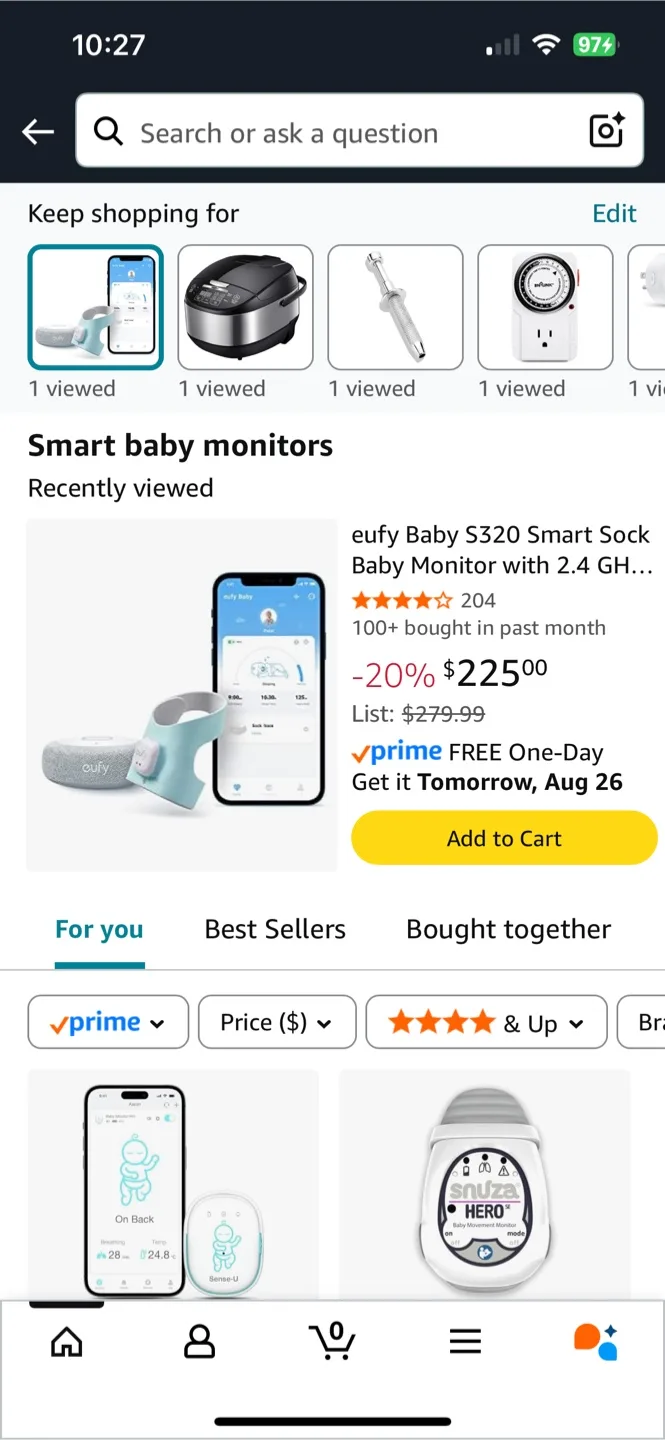Apply the 4 stars & Up filter
665x1440 pixels.
[486, 1021]
